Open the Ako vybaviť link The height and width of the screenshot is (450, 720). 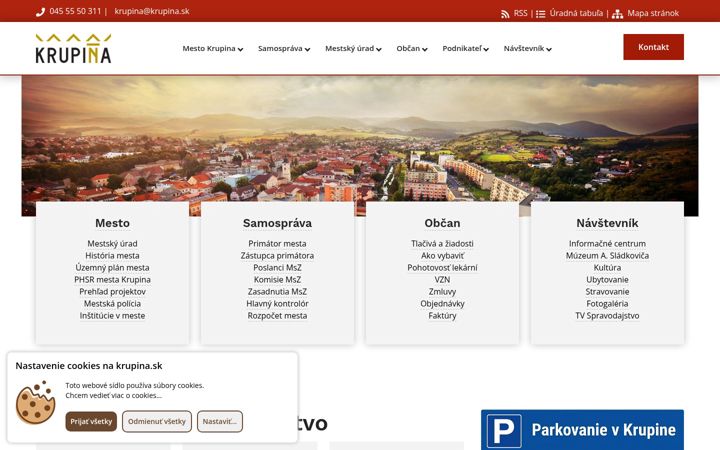(442, 256)
